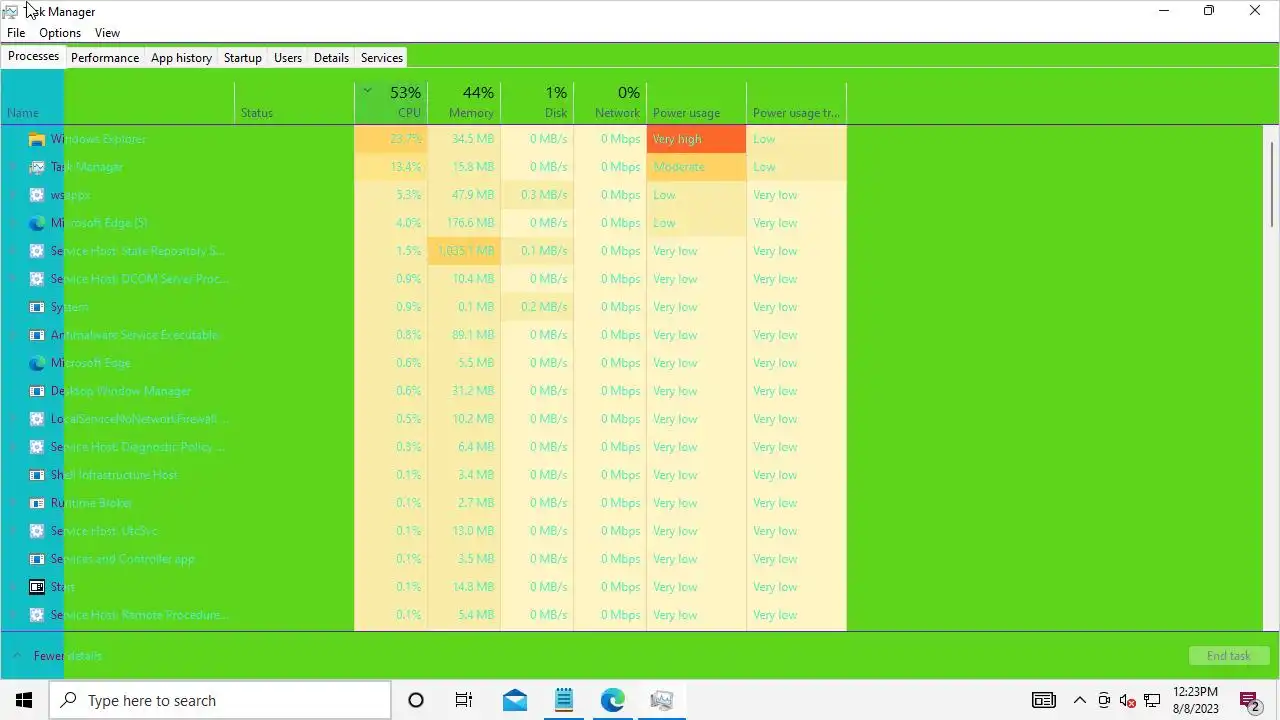
Task: Click the Service Host: Remote Procedure gear icon
Action: tap(37, 615)
